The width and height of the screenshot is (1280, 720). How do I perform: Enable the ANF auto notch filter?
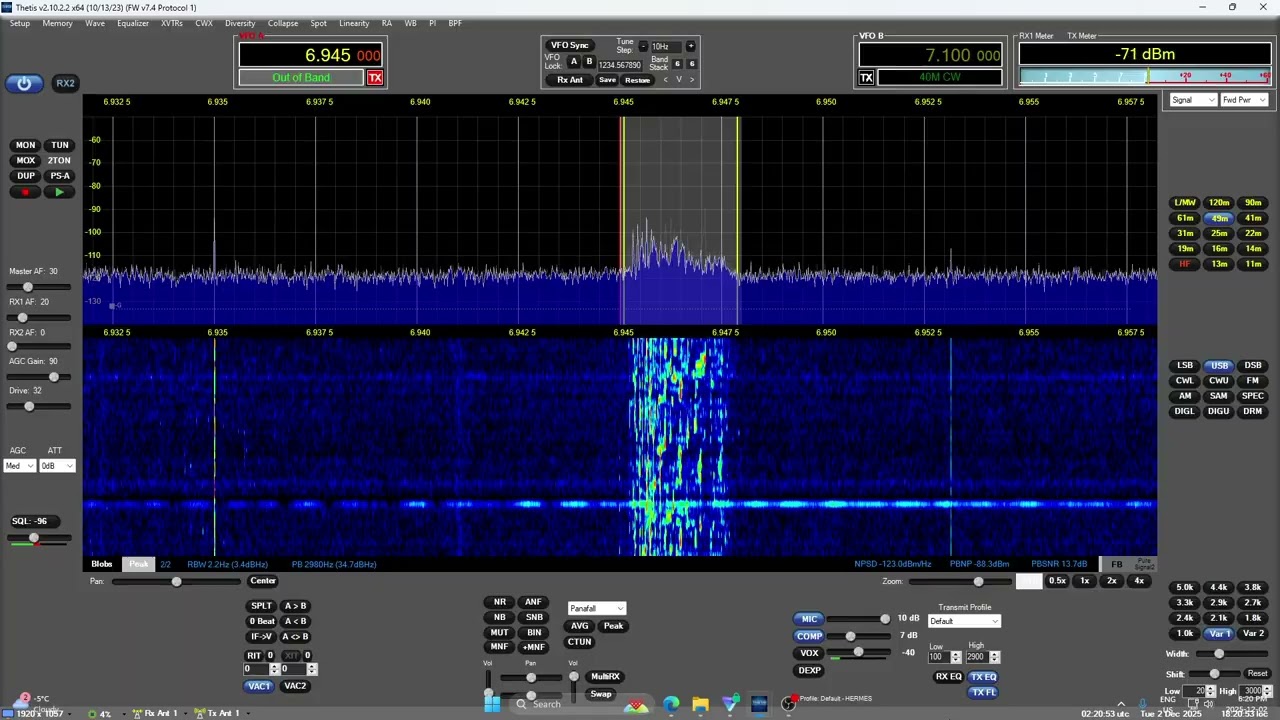click(533, 602)
